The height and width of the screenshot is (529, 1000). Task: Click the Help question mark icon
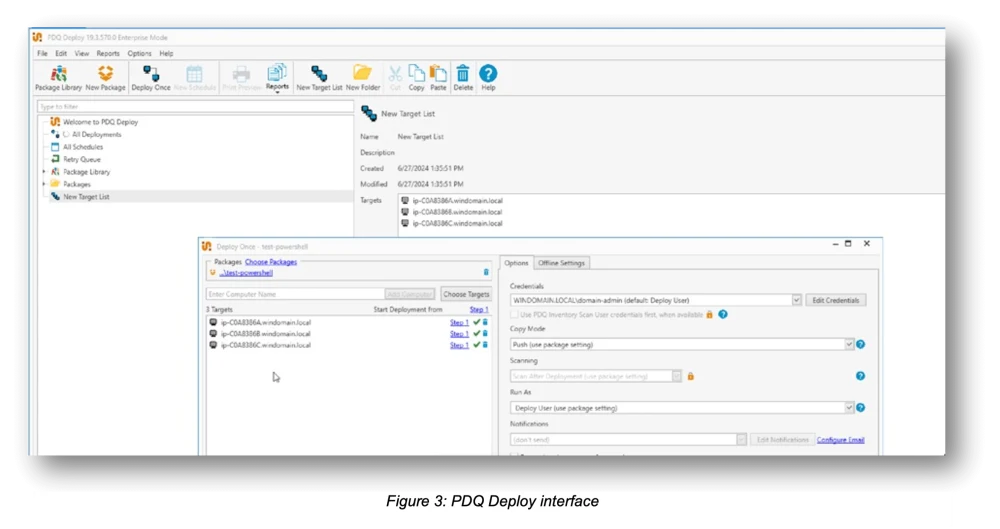click(488, 78)
